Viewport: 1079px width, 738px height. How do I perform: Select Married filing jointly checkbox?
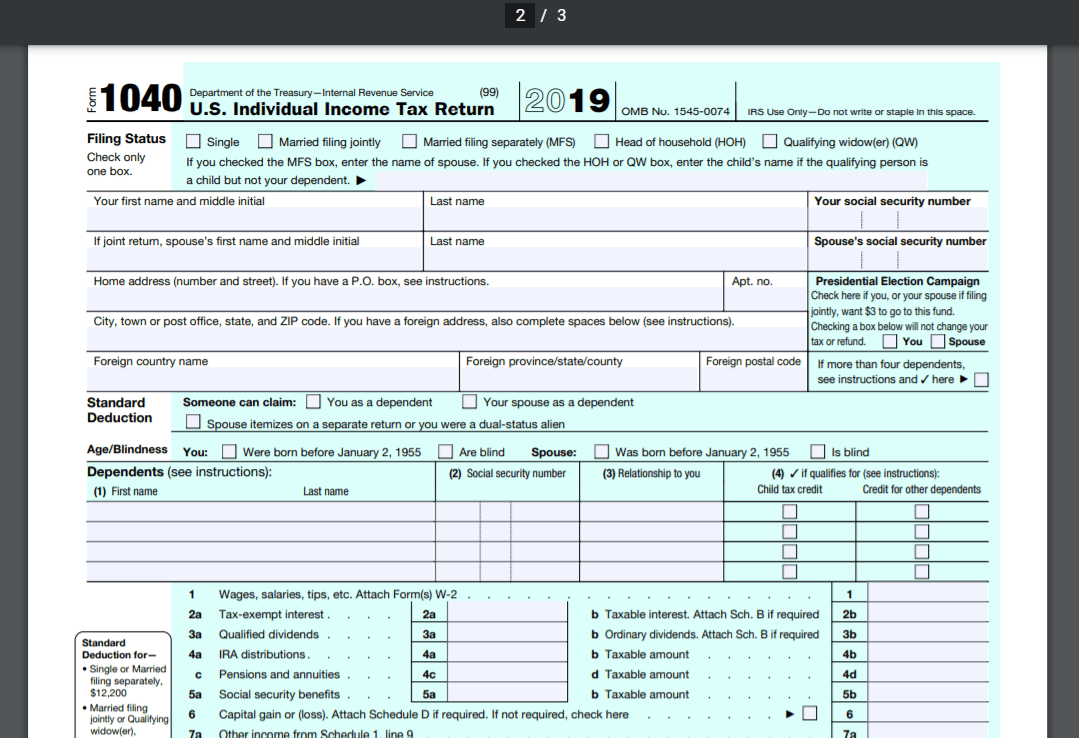click(266, 142)
